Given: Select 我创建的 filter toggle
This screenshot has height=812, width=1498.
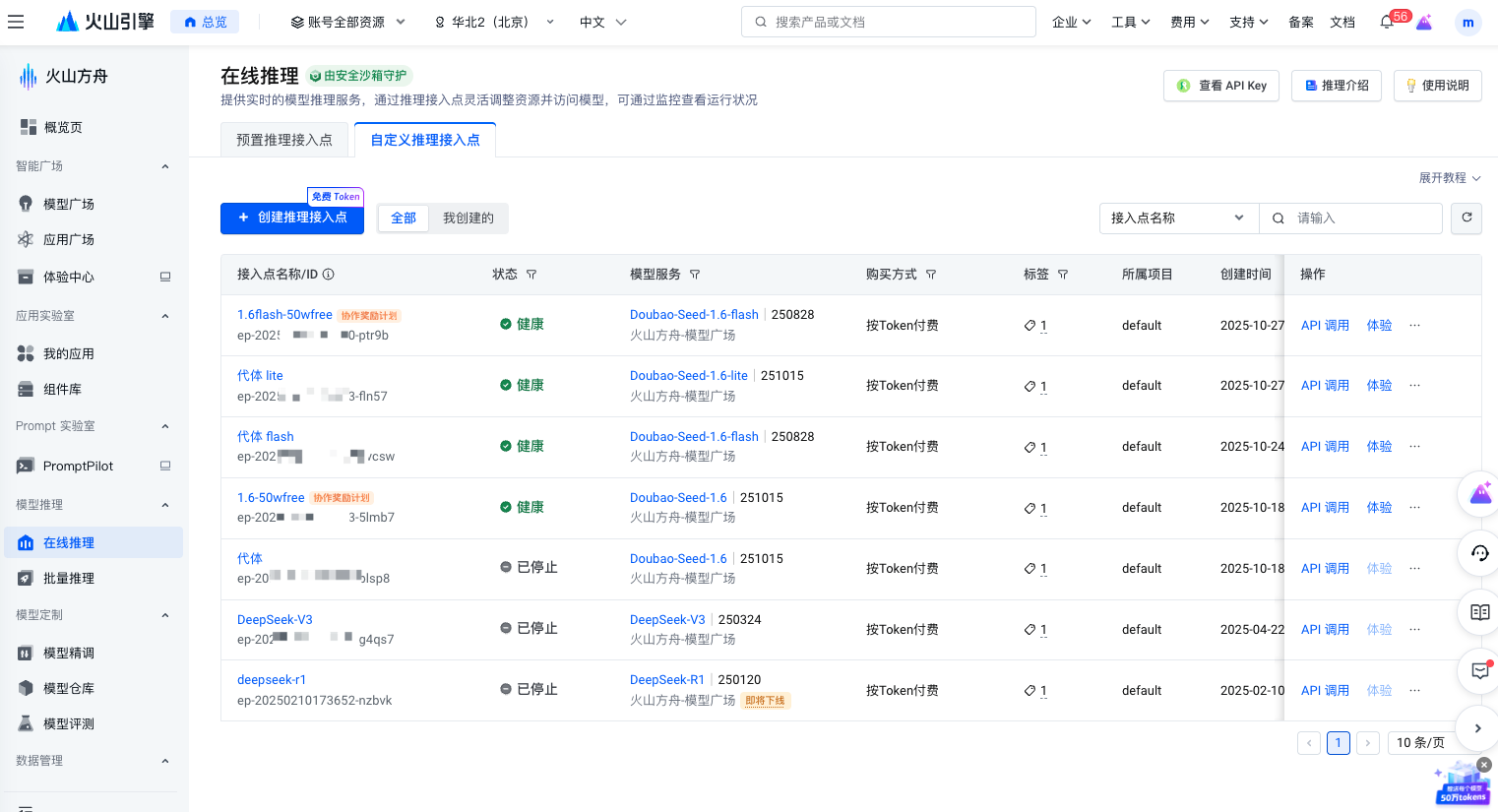Looking at the screenshot, I should click(468, 218).
